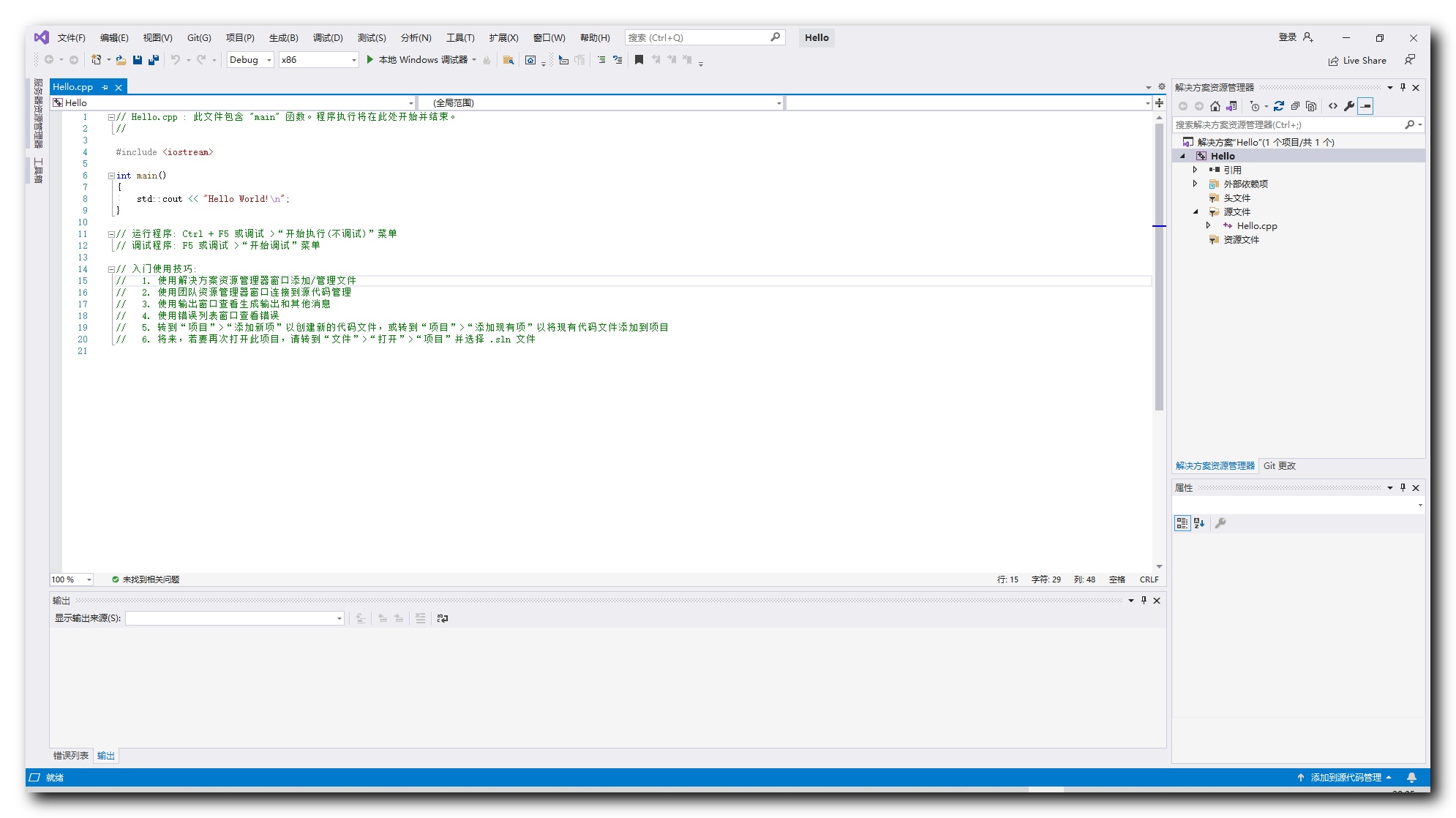Screen dimensions: 1456x818
Task: Click the Save All icon
Action: pyautogui.click(x=154, y=60)
